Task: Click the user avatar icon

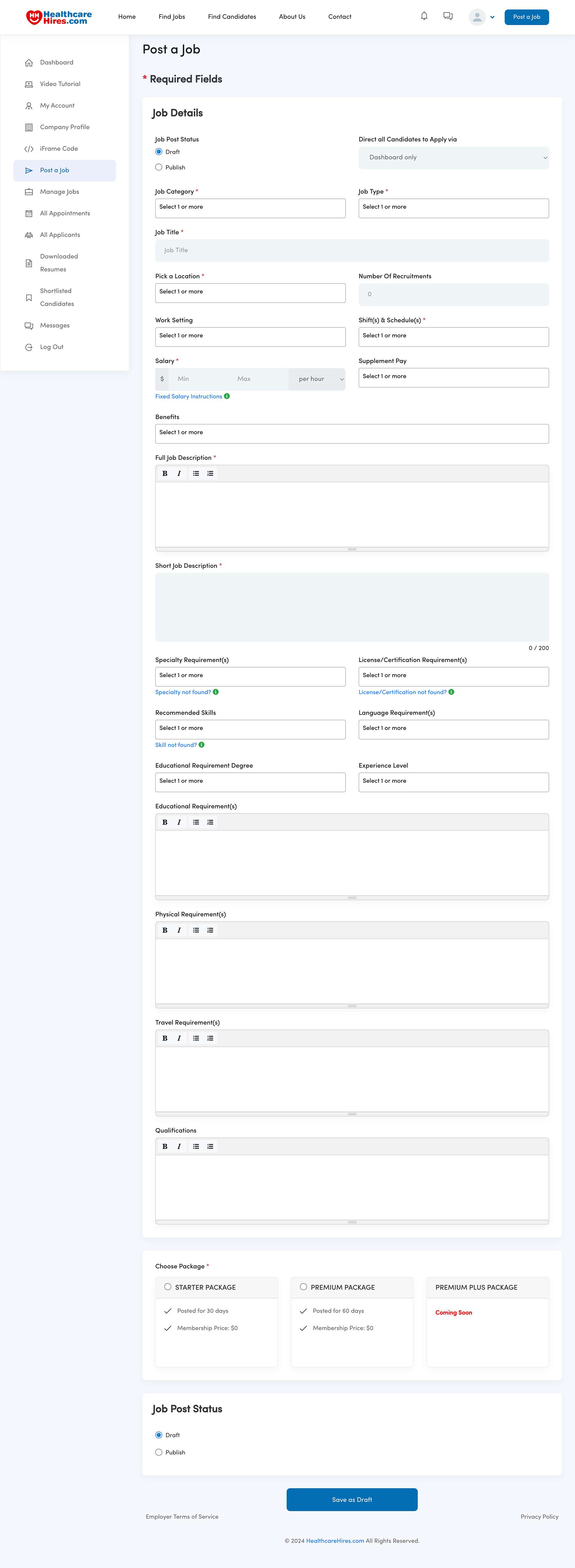Action: point(477,17)
